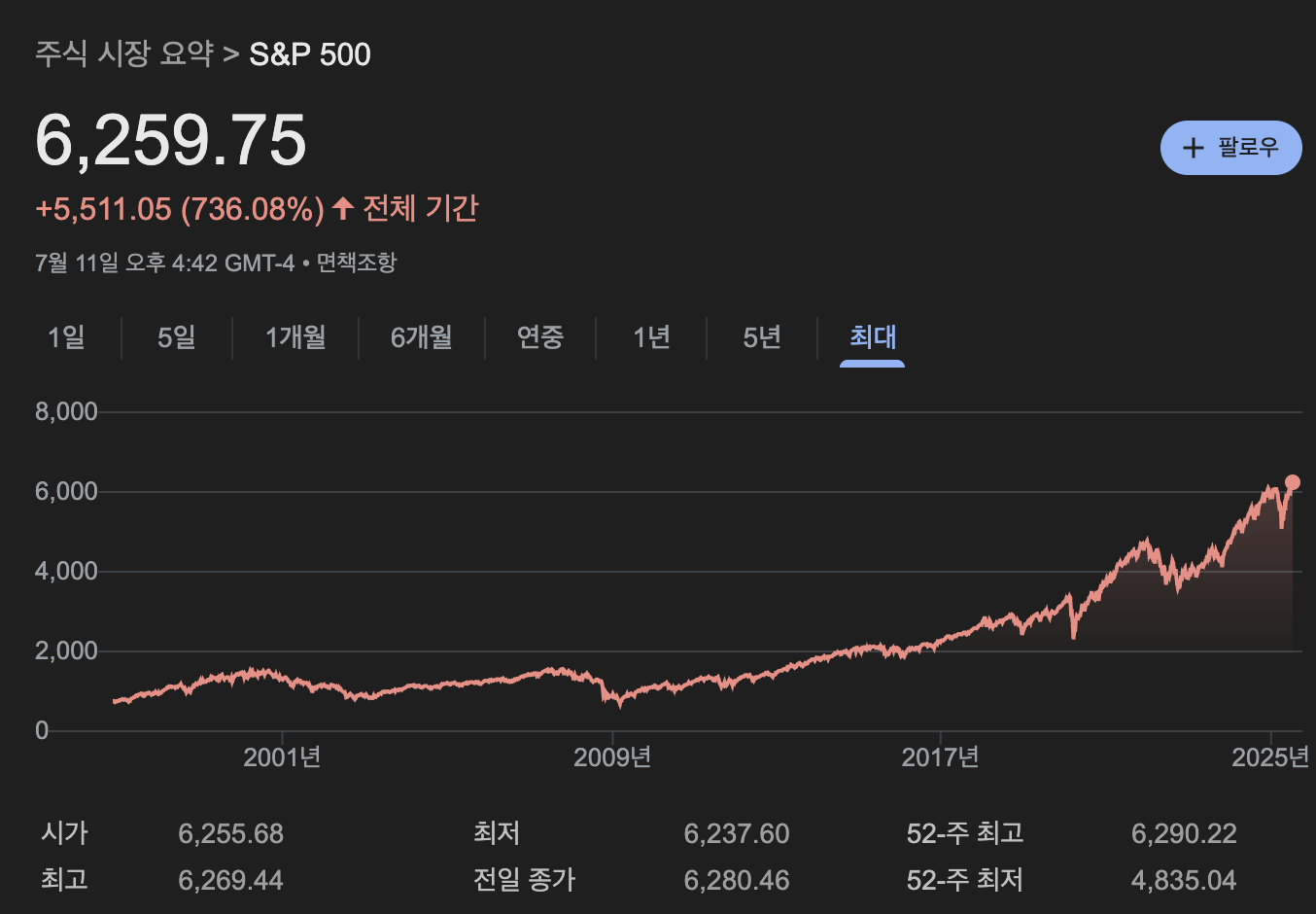The width and height of the screenshot is (1316, 914).
Task: Select the 최대 max range tab
Action: click(x=873, y=337)
